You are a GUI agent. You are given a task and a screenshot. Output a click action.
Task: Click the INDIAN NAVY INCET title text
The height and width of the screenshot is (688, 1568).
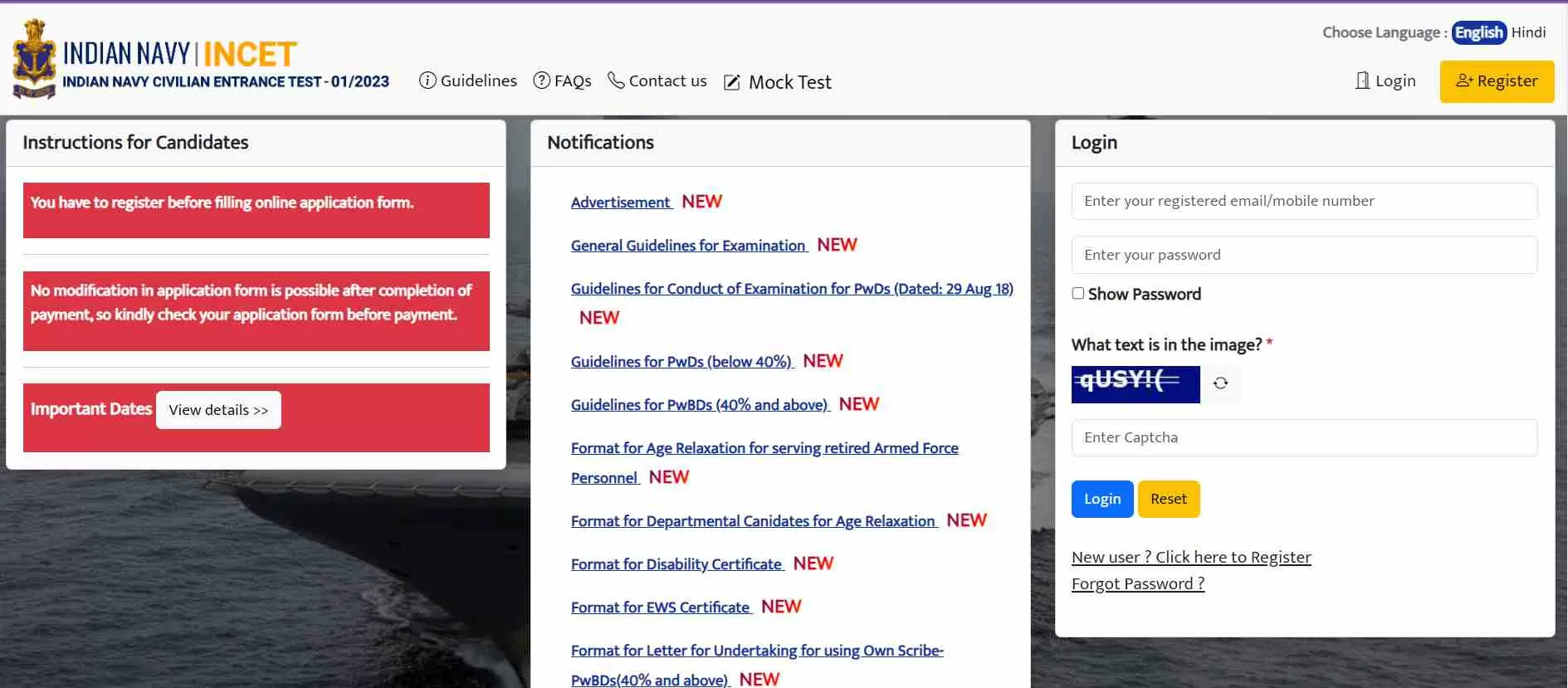pos(180,55)
